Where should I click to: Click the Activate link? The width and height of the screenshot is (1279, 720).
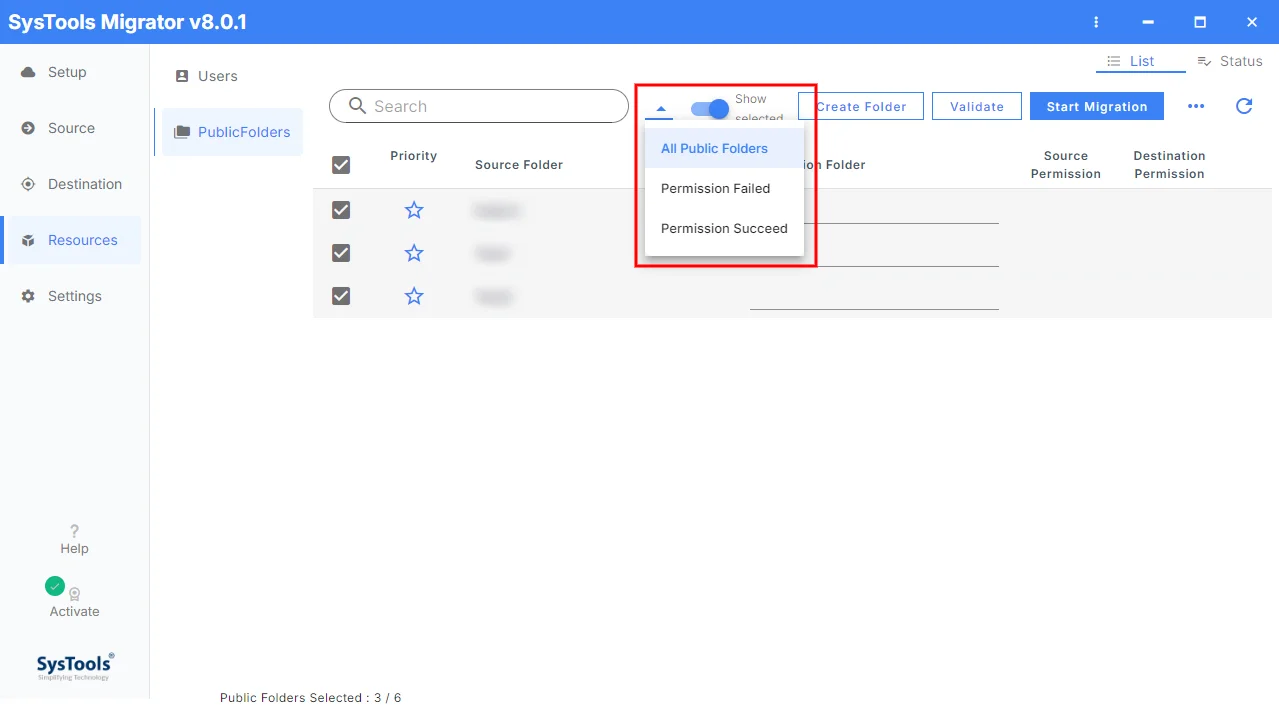point(75,611)
